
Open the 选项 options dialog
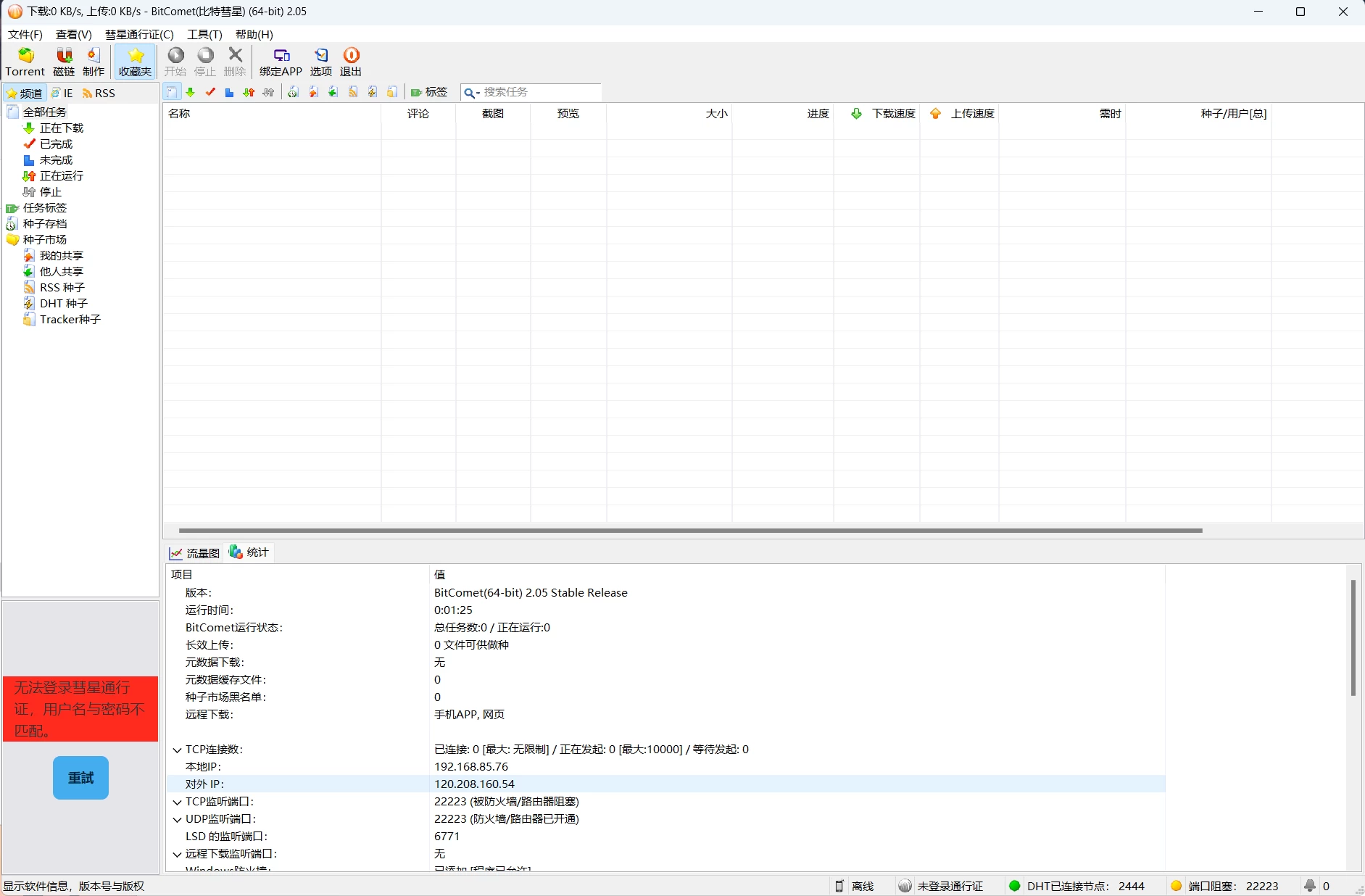[321, 62]
